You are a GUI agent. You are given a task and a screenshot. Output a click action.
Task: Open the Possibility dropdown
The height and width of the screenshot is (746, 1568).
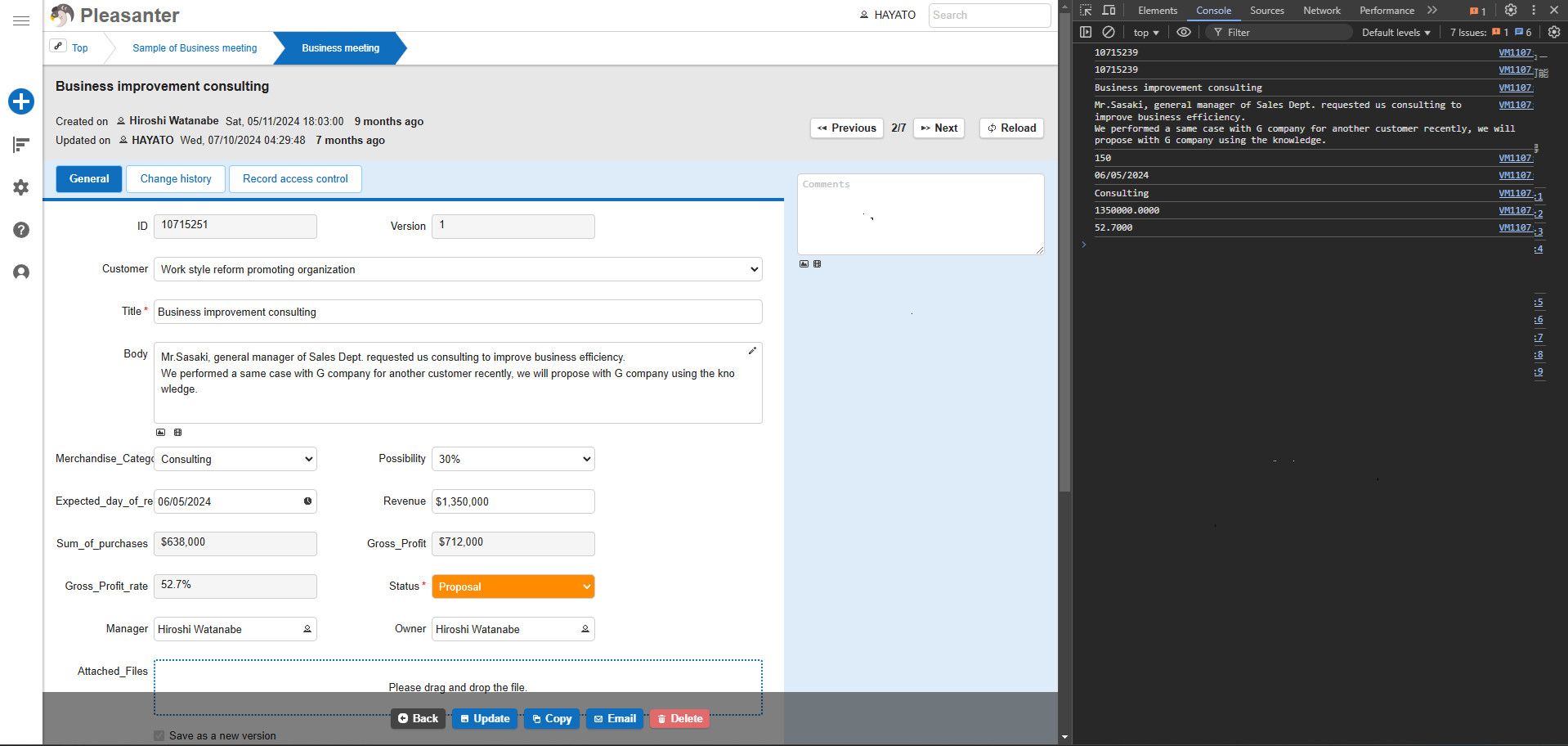click(513, 459)
